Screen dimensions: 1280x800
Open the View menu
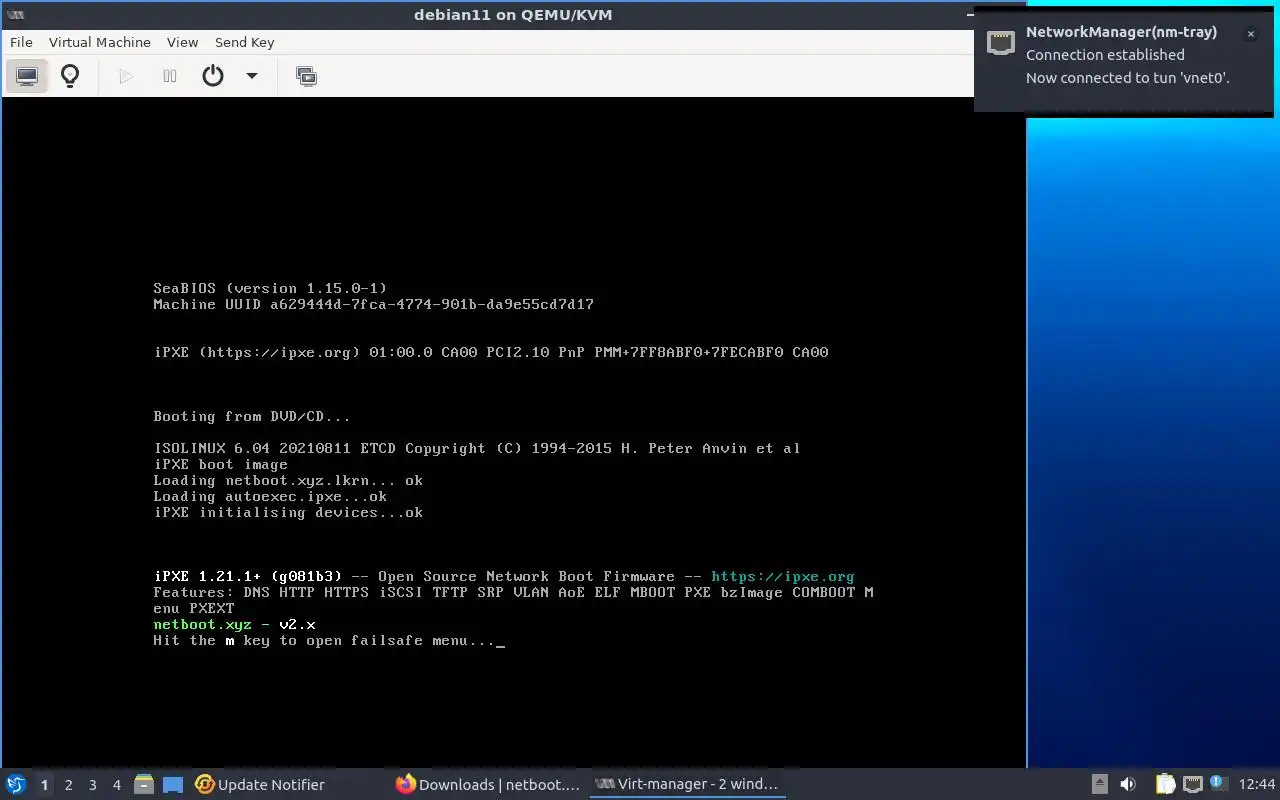(x=182, y=42)
